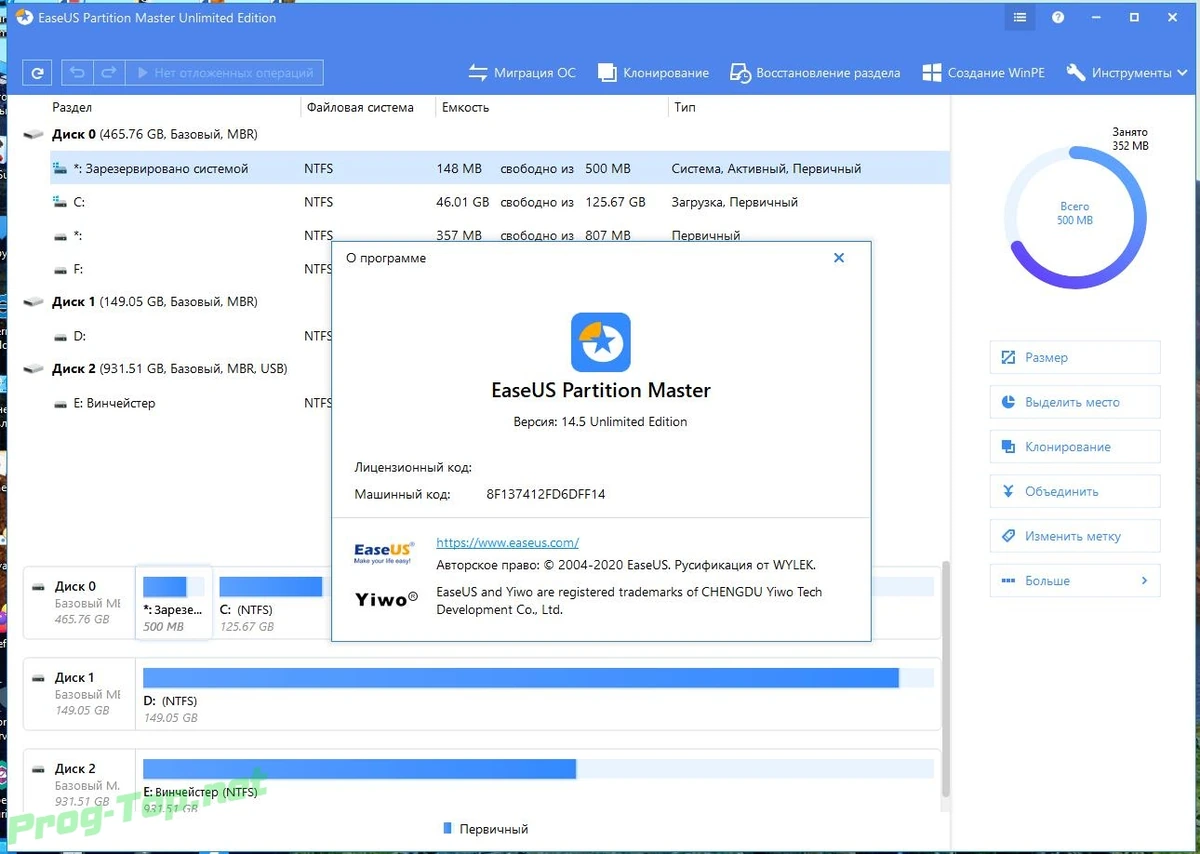
Task: Select Диск 0 row in partition list
Action: [485, 134]
